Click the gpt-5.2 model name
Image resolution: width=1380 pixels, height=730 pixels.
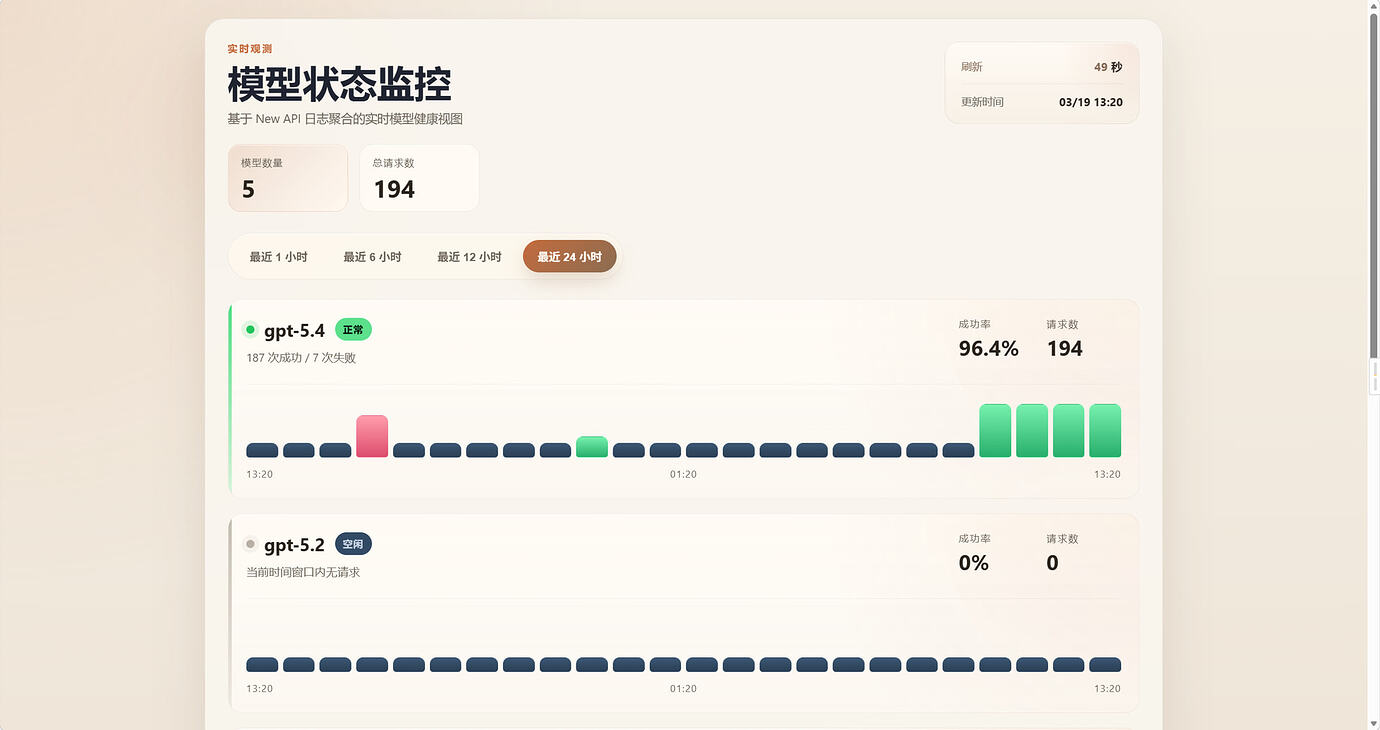(x=294, y=545)
